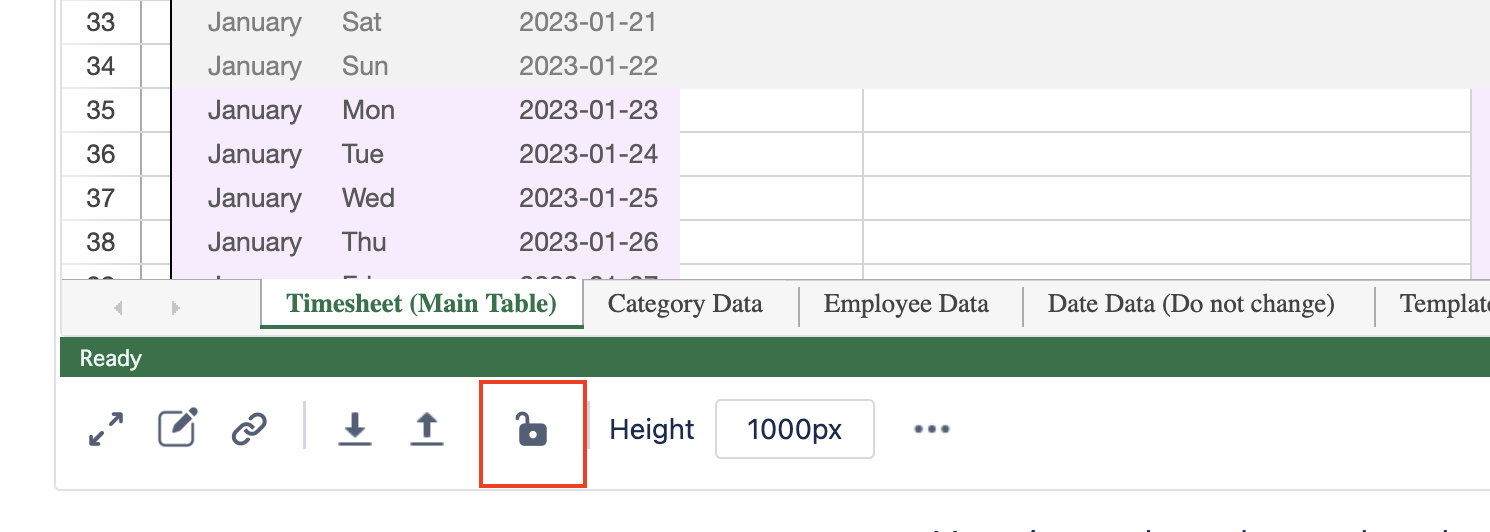Toggle the open padlock lock icon
This screenshot has width=1490, height=532.
(x=532, y=430)
